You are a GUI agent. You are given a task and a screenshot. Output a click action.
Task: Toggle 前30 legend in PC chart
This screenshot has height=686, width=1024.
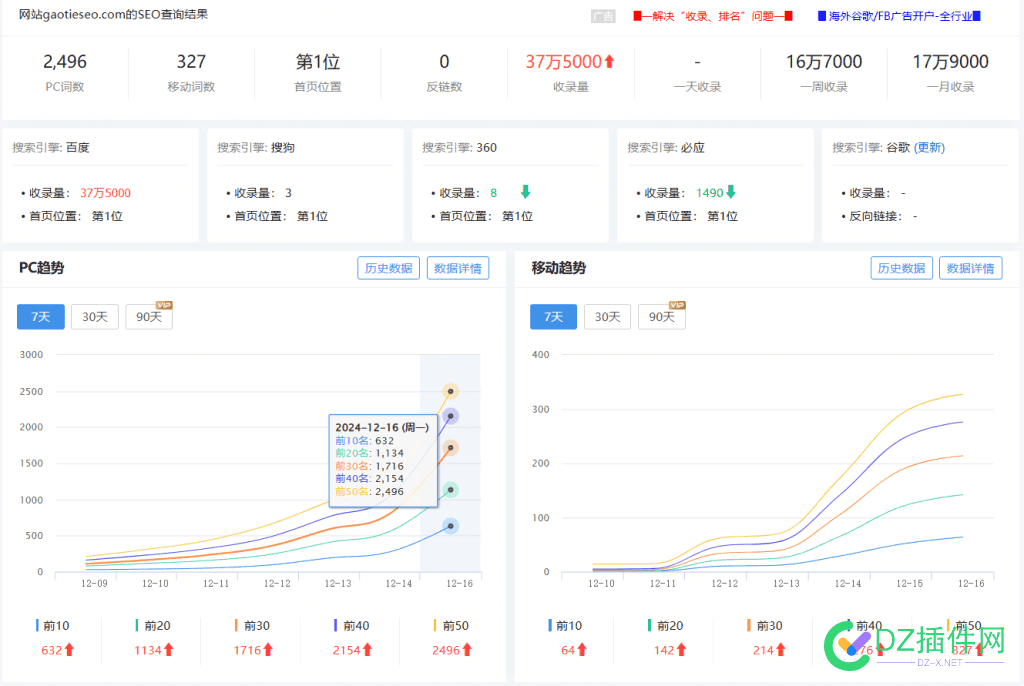click(252, 625)
